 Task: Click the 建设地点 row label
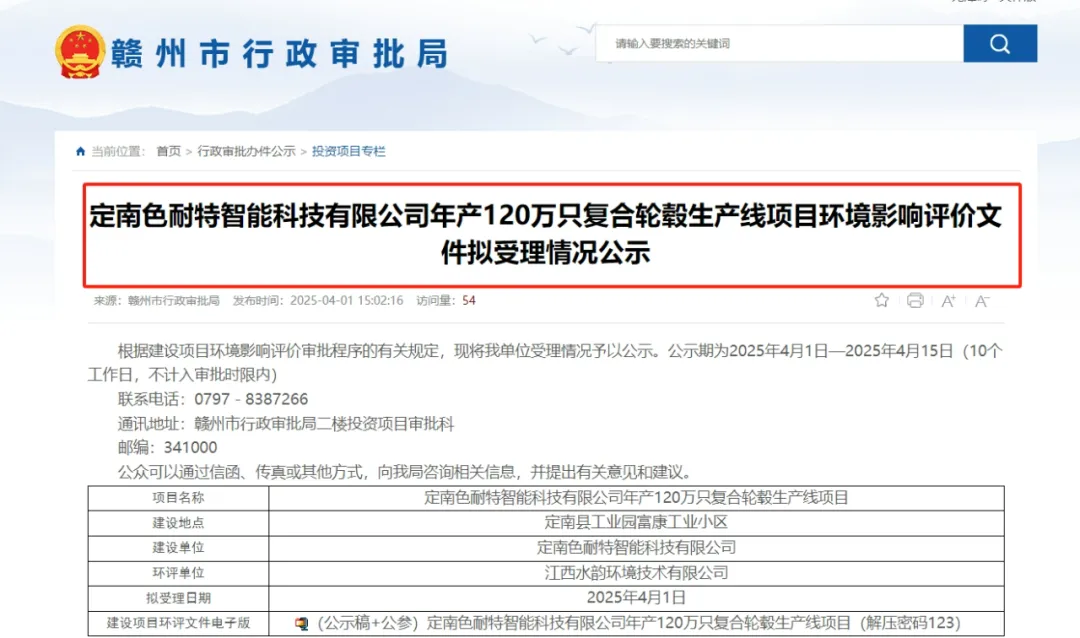click(x=178, y=523)
